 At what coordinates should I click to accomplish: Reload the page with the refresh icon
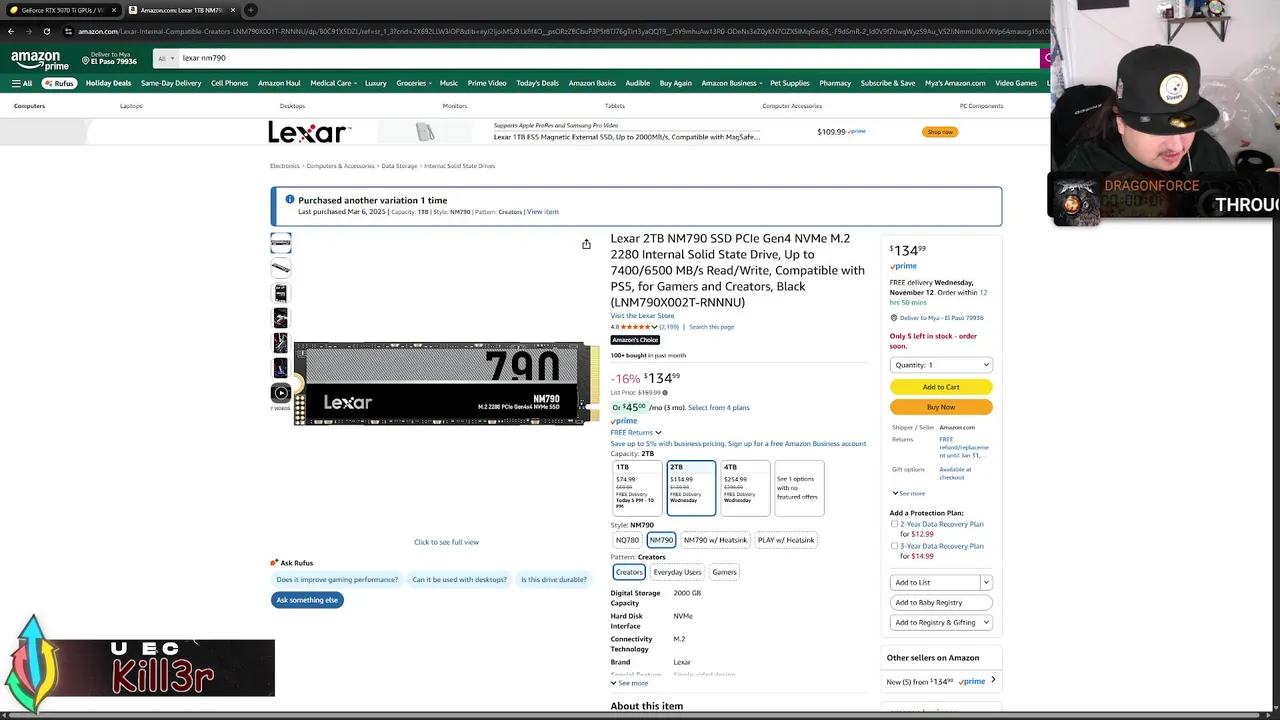tap(46, 31)
